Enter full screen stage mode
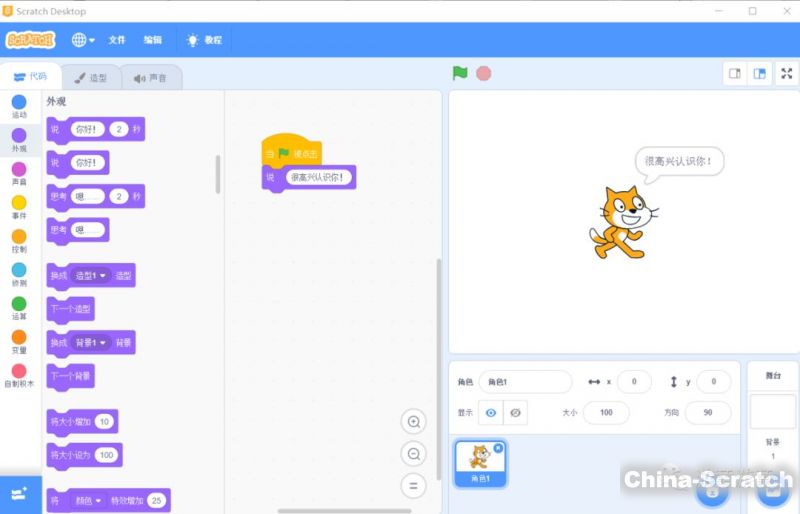This screenshot has width=800, height=514. pos(786,73)
